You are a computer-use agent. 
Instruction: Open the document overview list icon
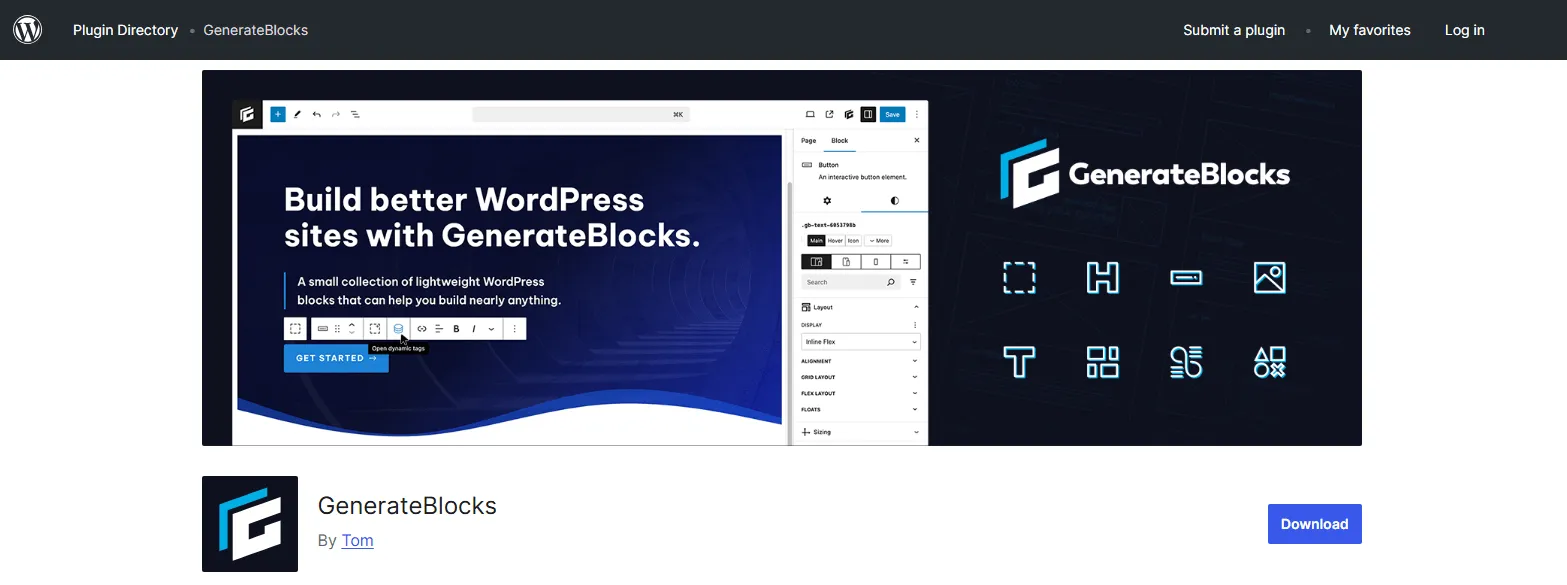pos(355,114)
